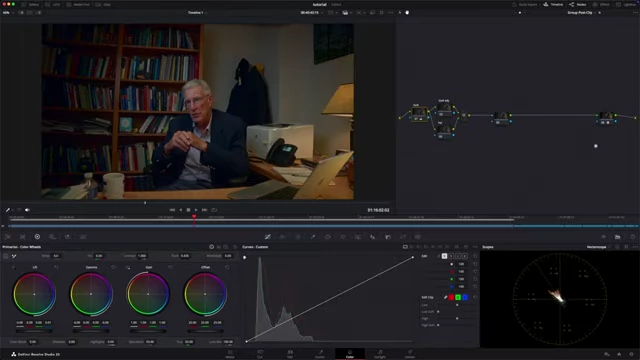Switch to the Fairlight page tab
The image size is (640, 360).
[380, 354]
